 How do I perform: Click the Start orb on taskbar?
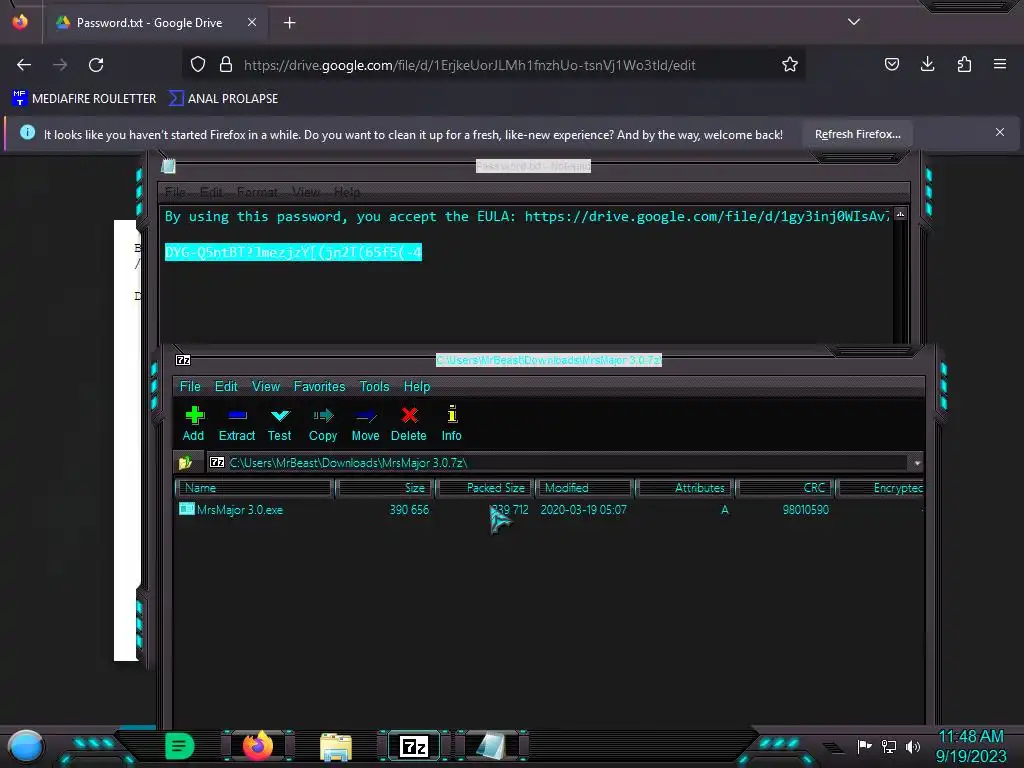[26, 746]
